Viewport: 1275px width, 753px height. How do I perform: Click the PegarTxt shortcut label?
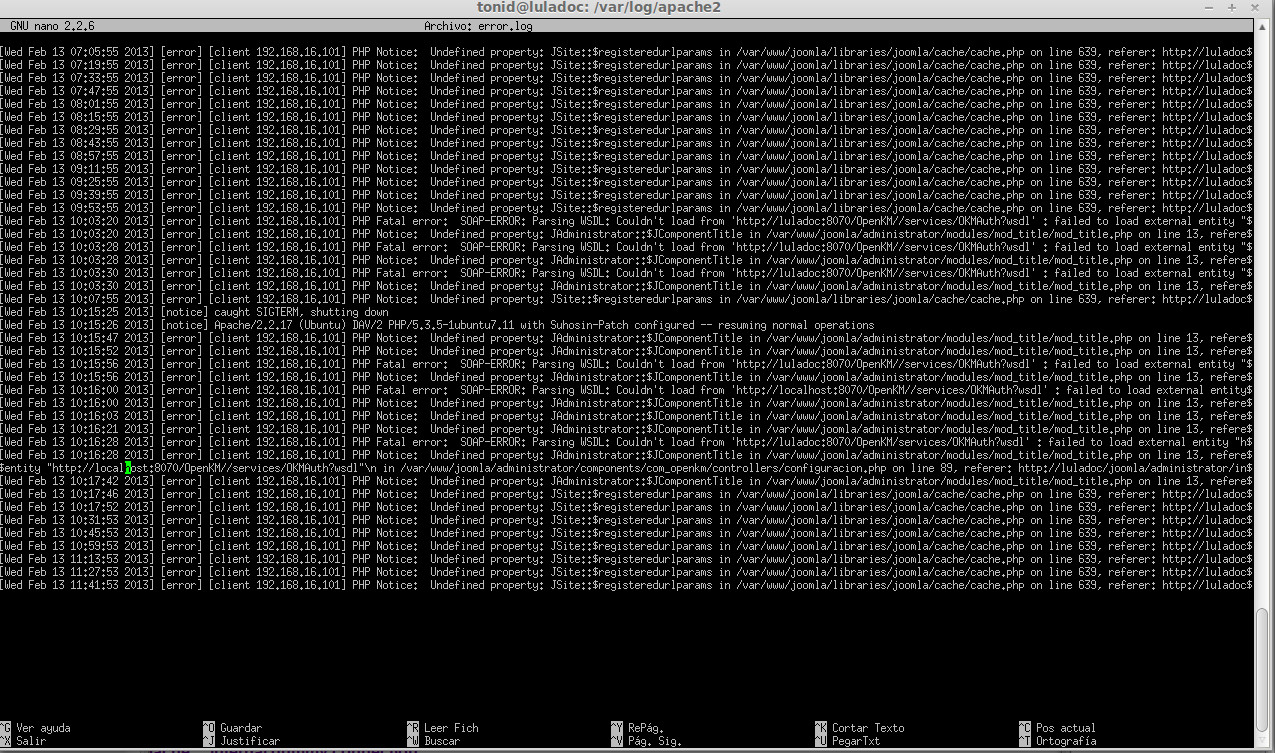point(856,741)
